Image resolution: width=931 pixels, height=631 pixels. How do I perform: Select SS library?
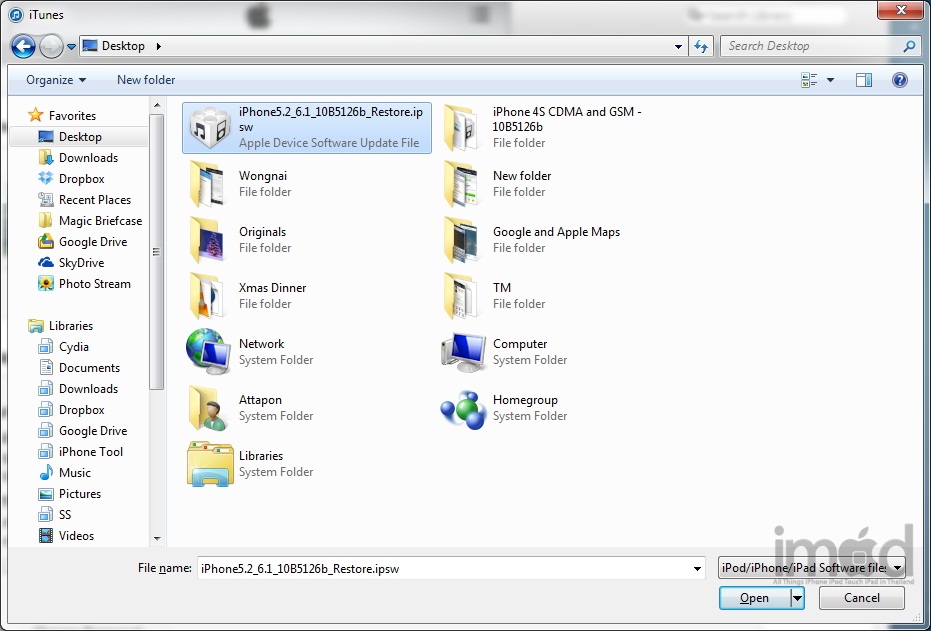55,515
